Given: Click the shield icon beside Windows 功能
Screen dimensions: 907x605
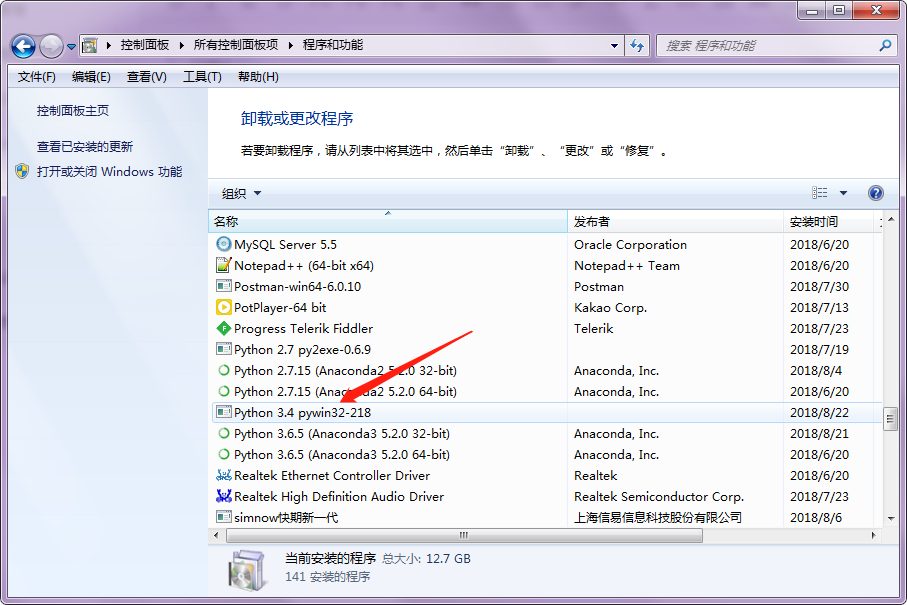Looking at the screenshot, I should (22, 171).
